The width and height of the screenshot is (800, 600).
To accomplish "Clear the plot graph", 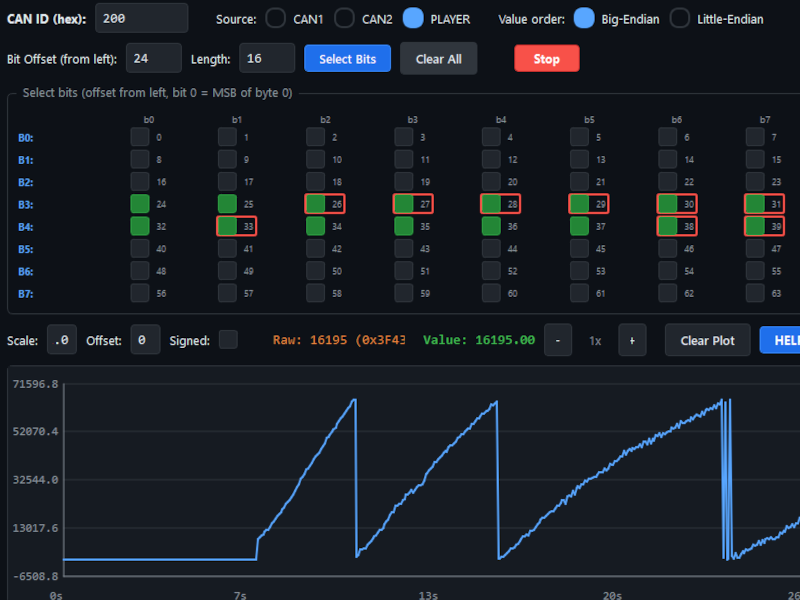I will pos(707,340).
